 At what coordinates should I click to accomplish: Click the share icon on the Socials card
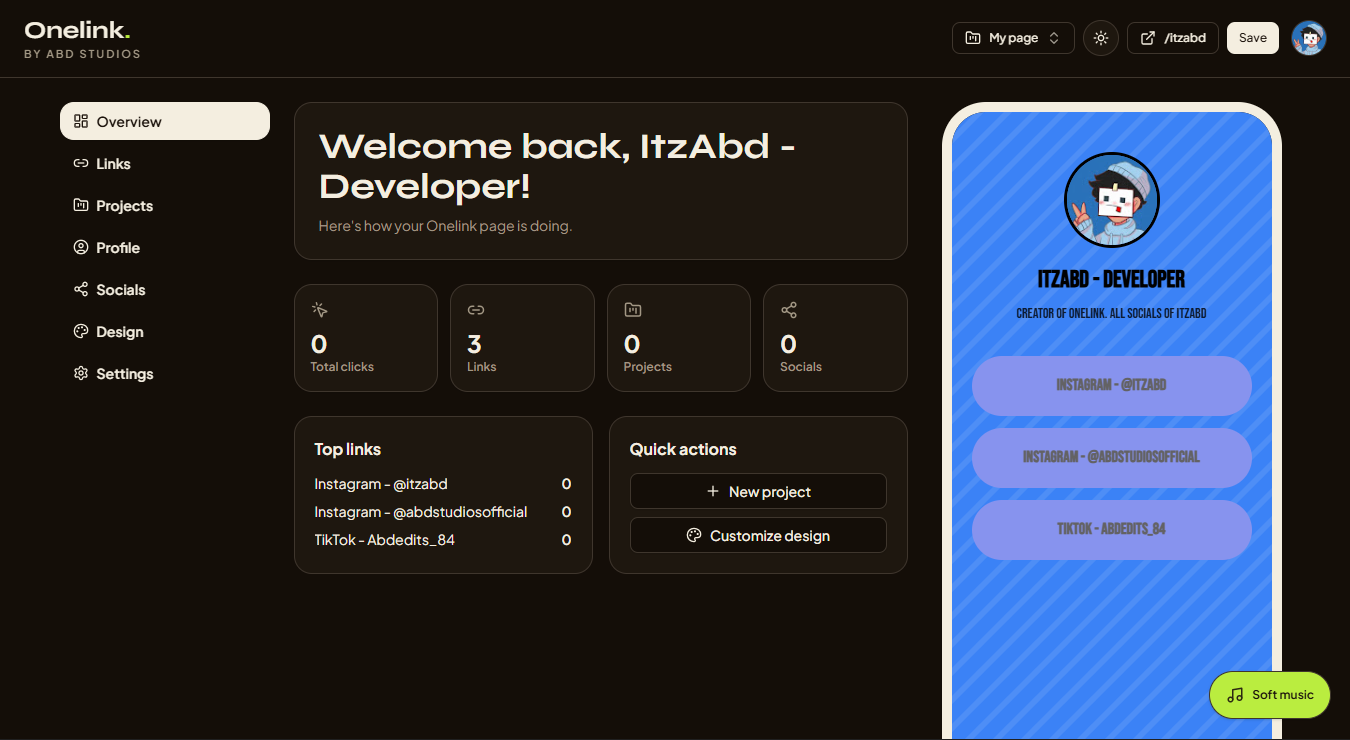(789, 310)
